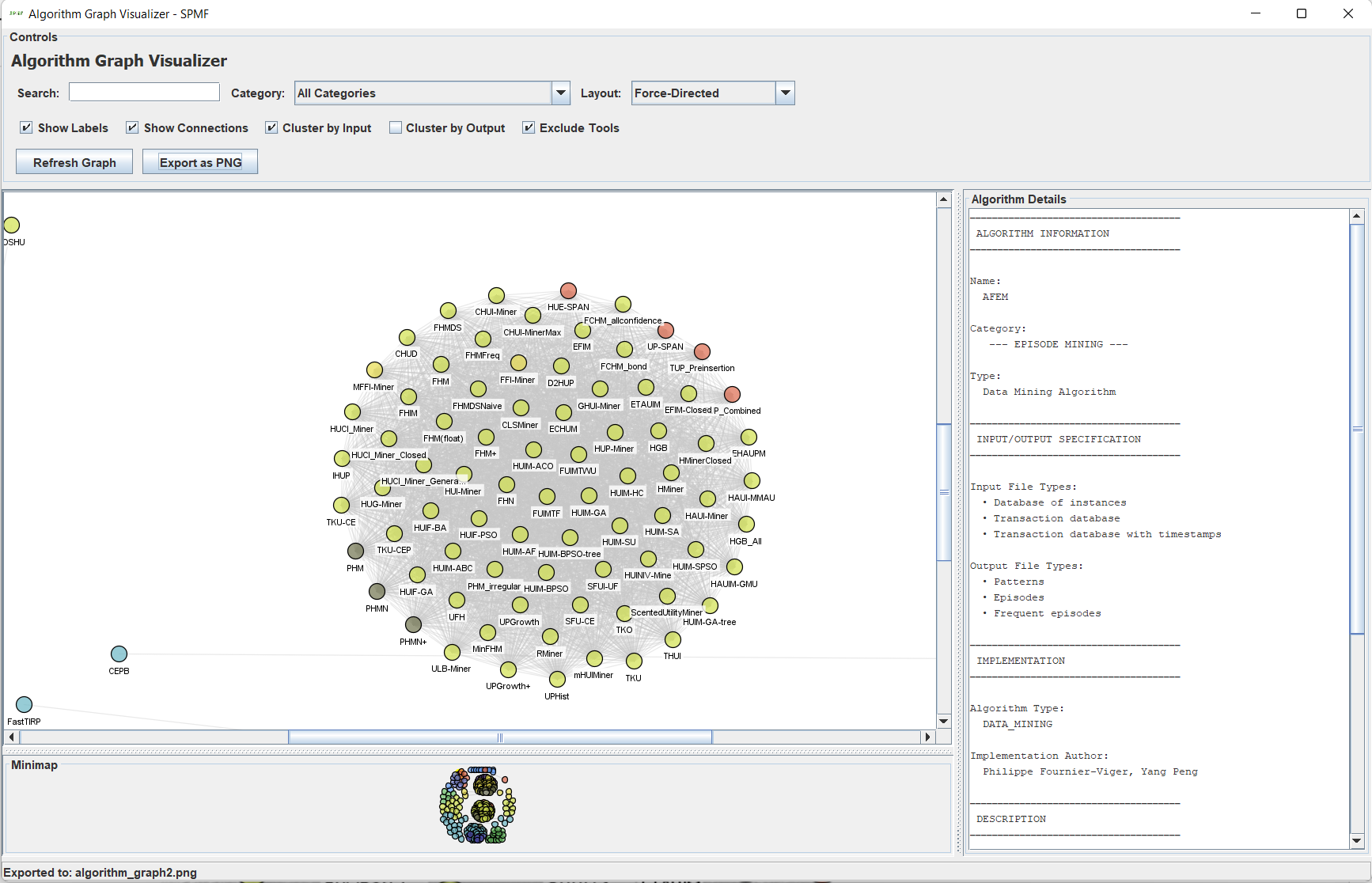Click the minimap graph thumbnail
1372x883 pixels.
[477, 805]
